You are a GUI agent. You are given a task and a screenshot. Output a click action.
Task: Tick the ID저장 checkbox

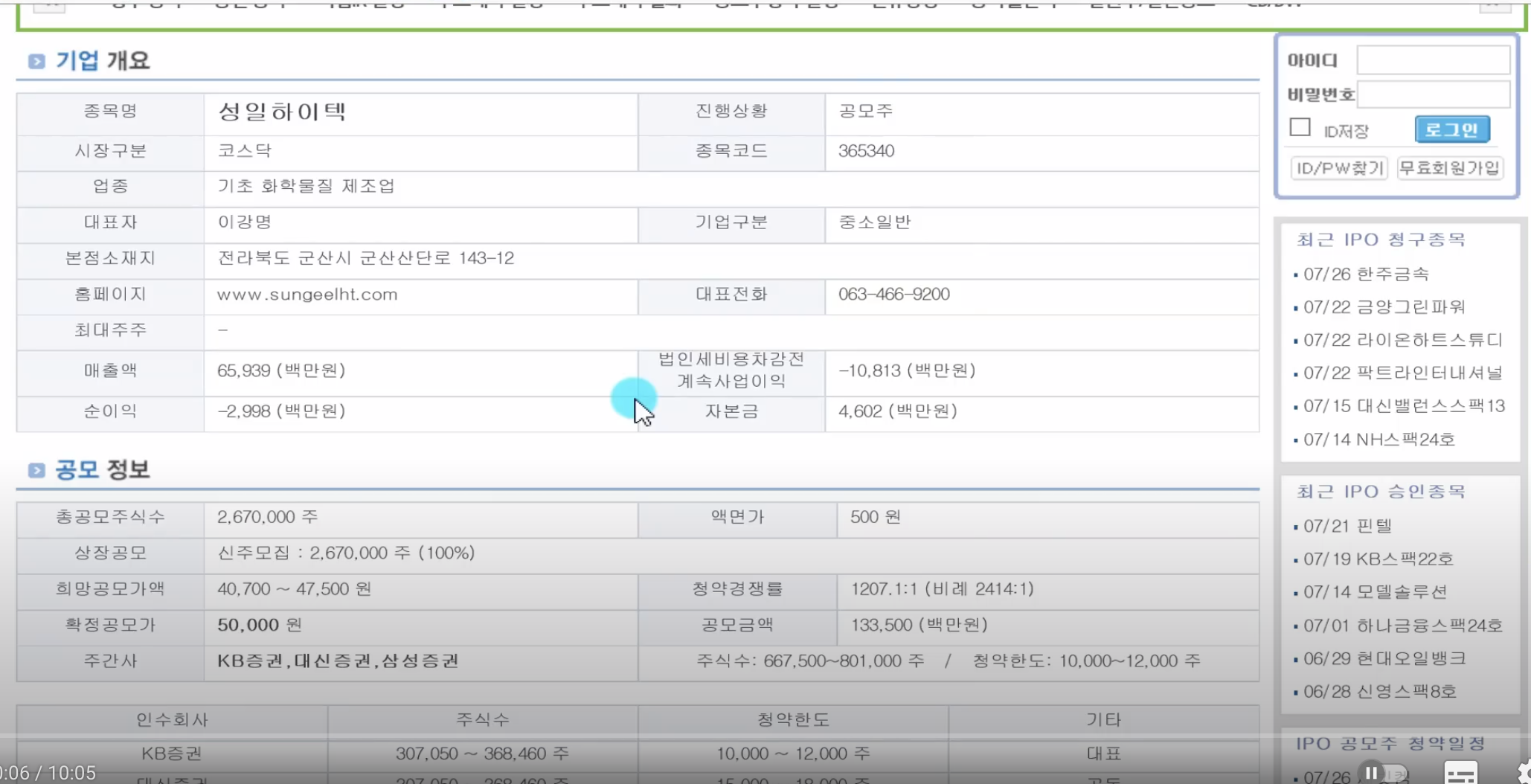(x=1300, y=128)
